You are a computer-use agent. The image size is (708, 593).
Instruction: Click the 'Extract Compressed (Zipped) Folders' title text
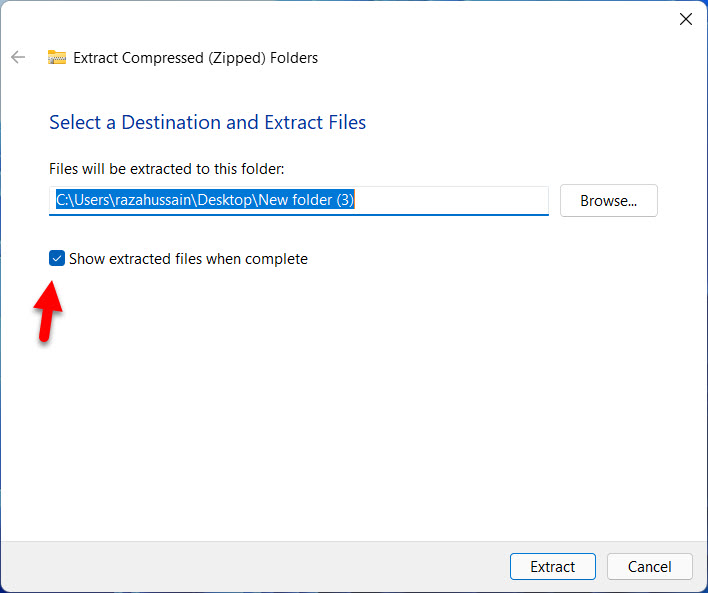tap(195, 58)
